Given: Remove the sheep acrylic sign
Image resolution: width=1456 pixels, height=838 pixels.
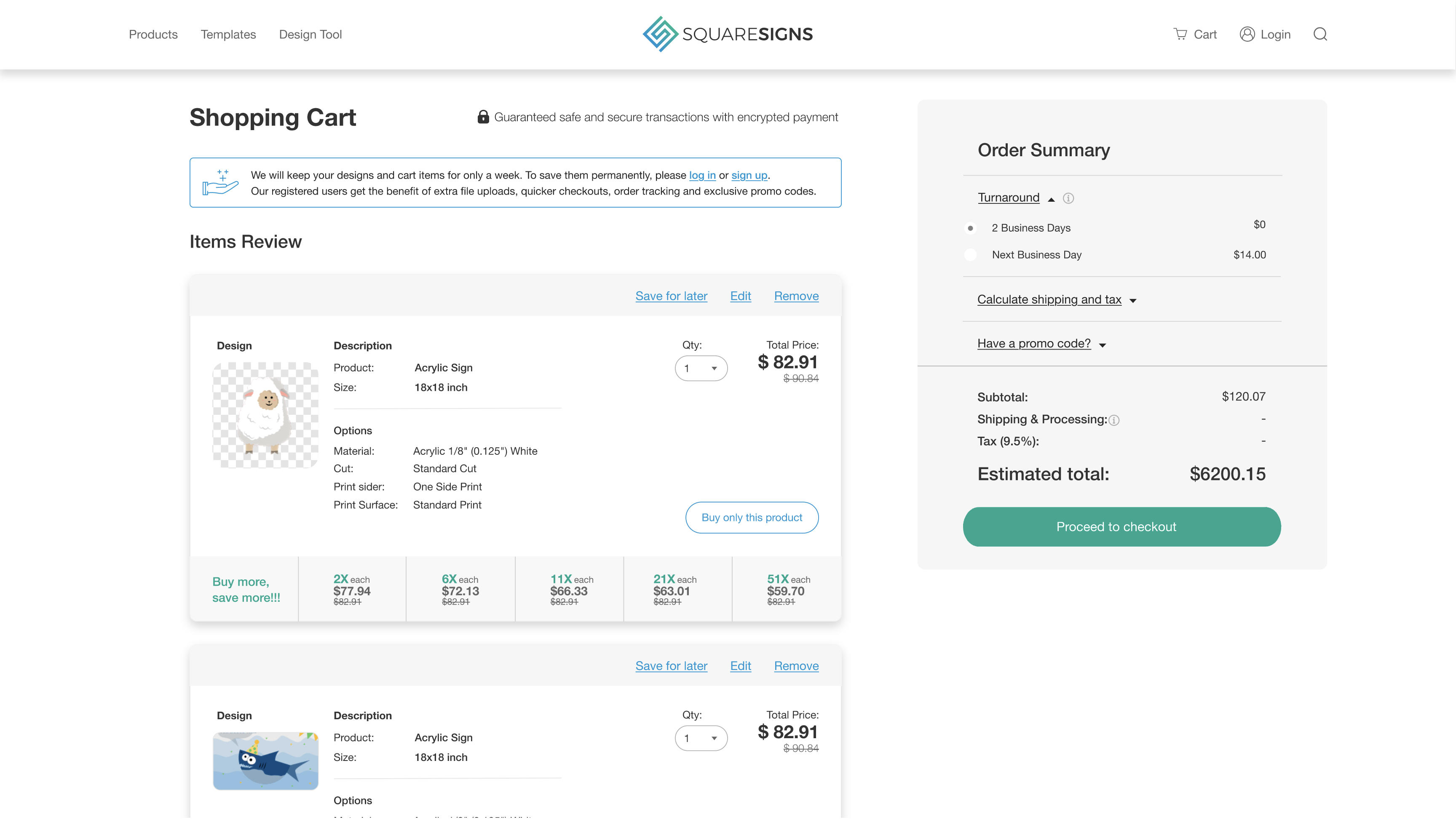Looking at the screenshot, I should 796,296.
